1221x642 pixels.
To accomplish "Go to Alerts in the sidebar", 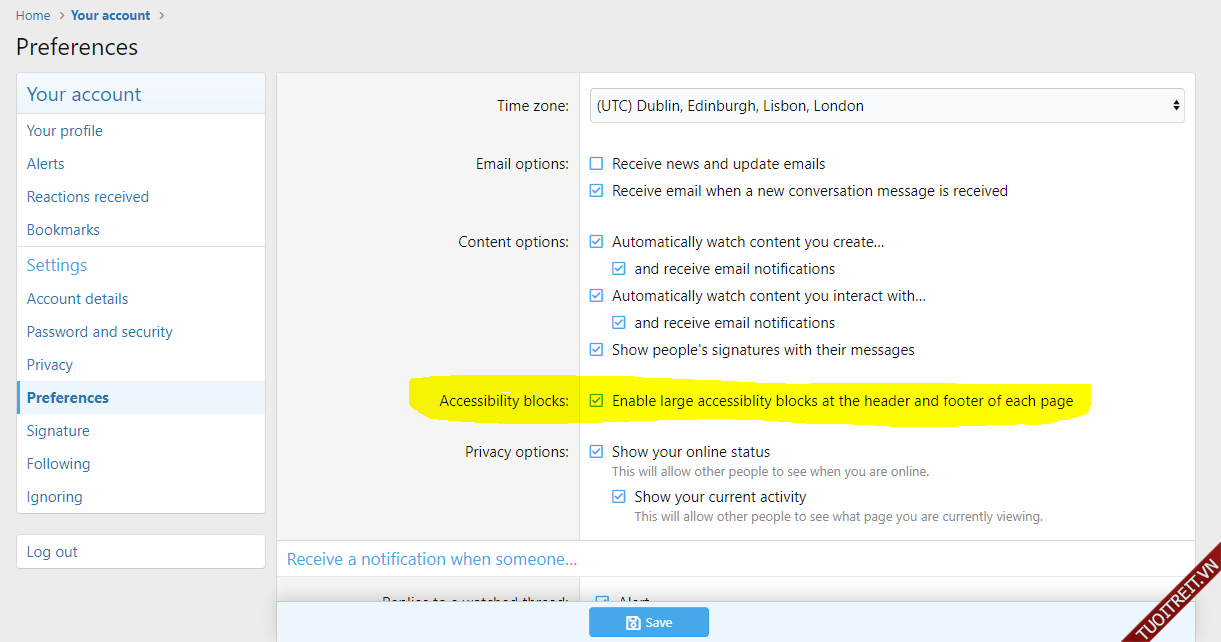I will click(x=46, y=164).
